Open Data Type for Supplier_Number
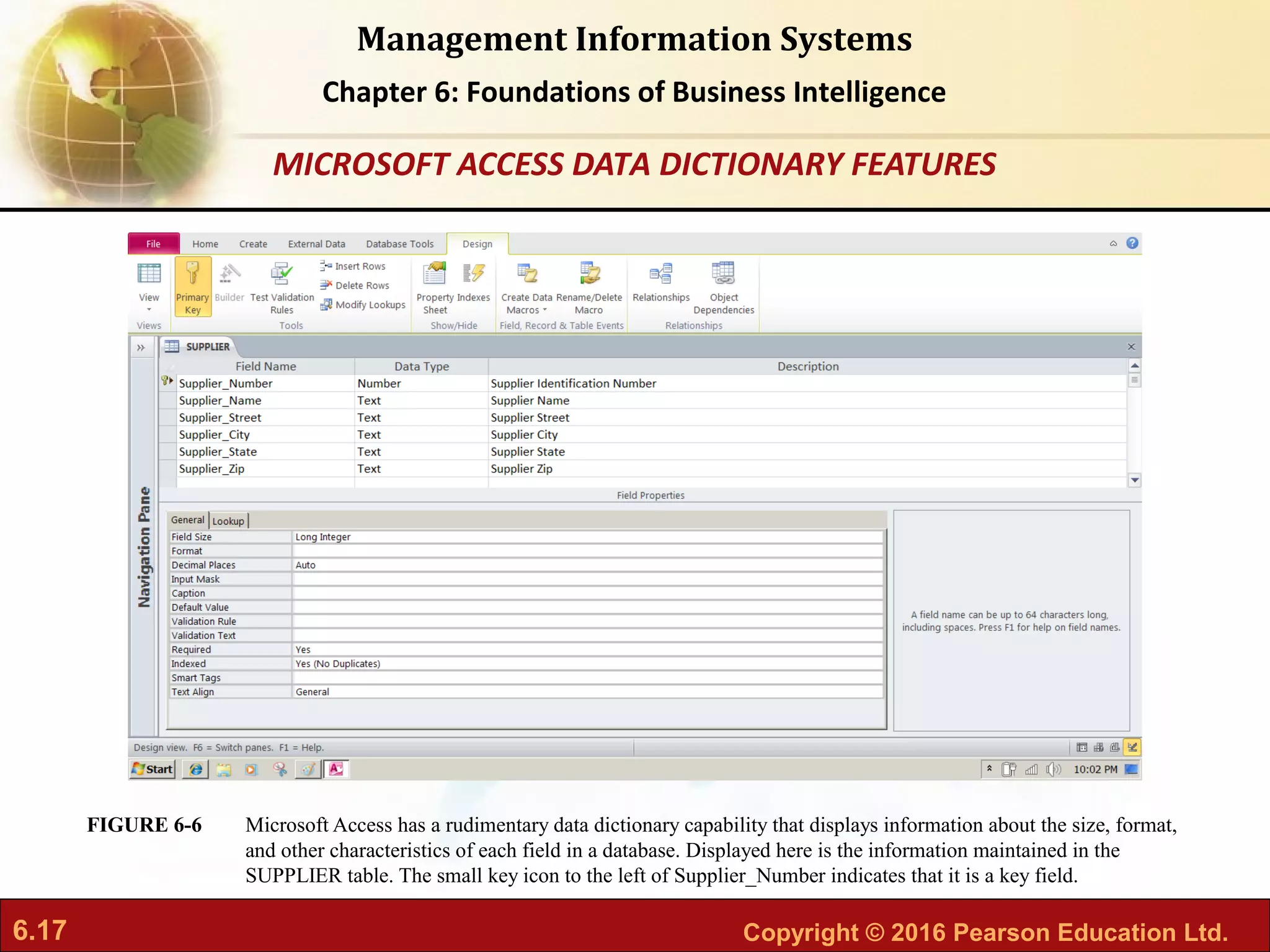This screenshot has height=952, width=1270. (x=421, y=384)
